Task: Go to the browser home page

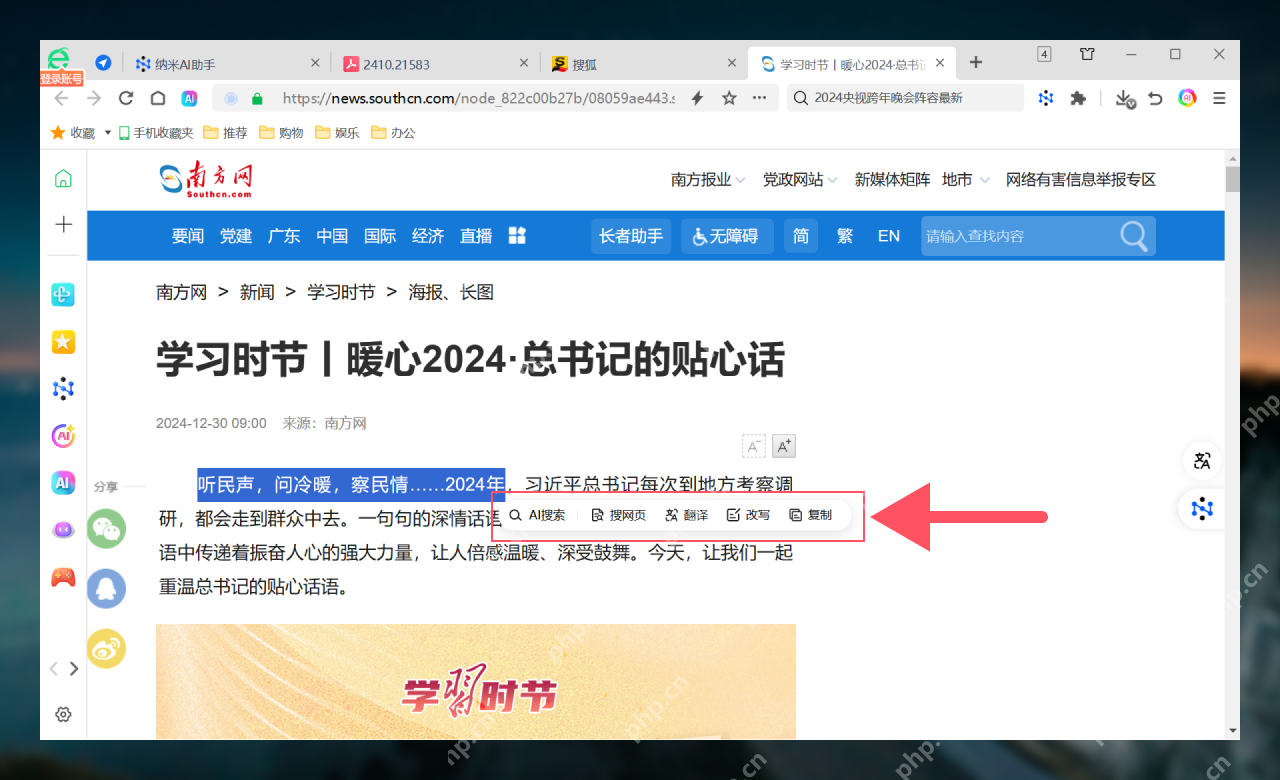Action: click(158, 98)
